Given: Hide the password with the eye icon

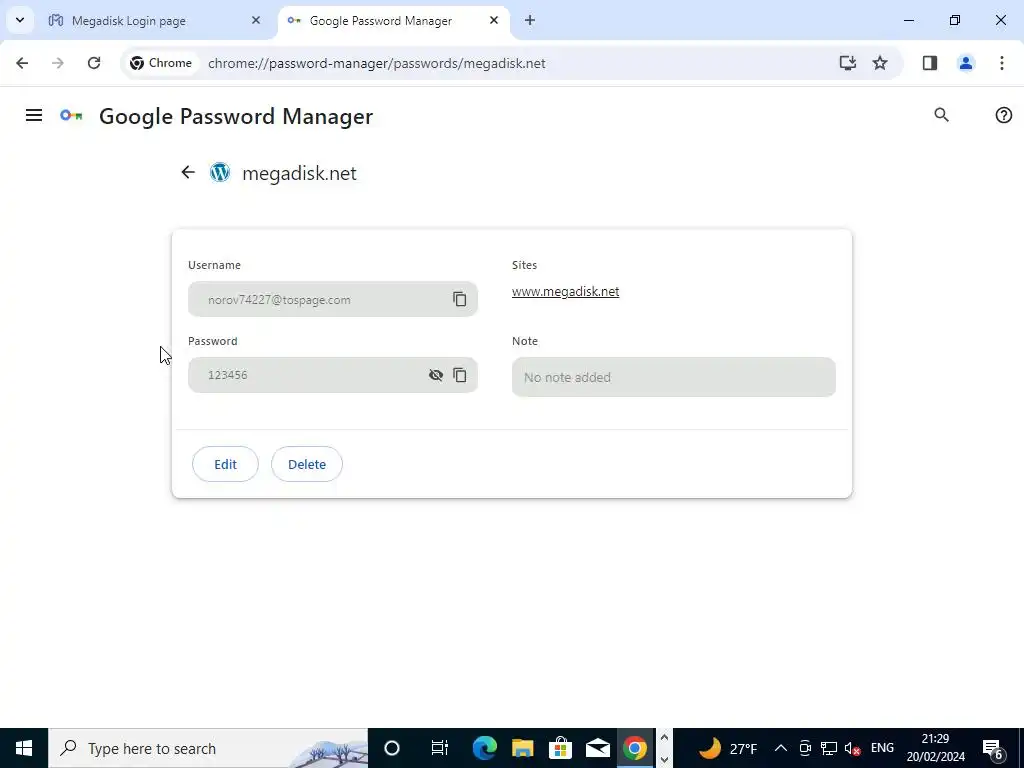Looking at the screenshot, I should pyautogui.click(x=436, y=375).
